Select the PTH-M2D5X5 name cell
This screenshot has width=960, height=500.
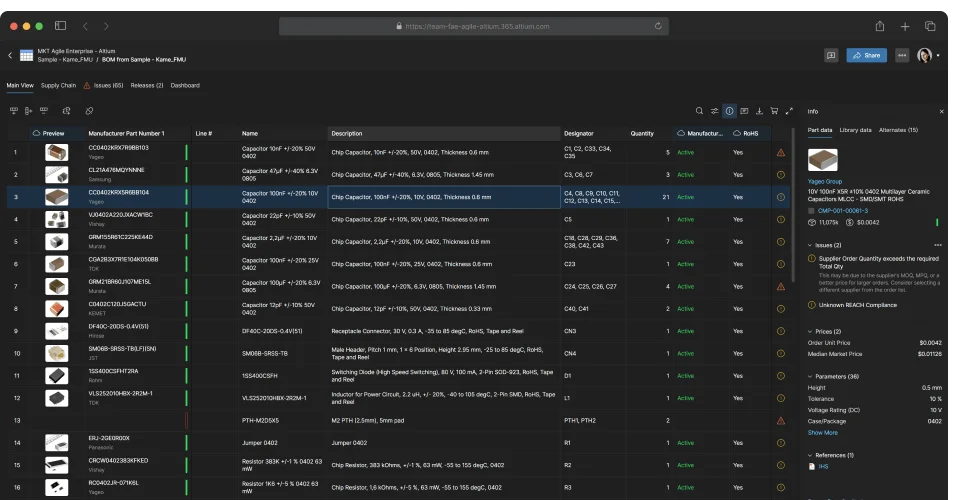[282, 420]
